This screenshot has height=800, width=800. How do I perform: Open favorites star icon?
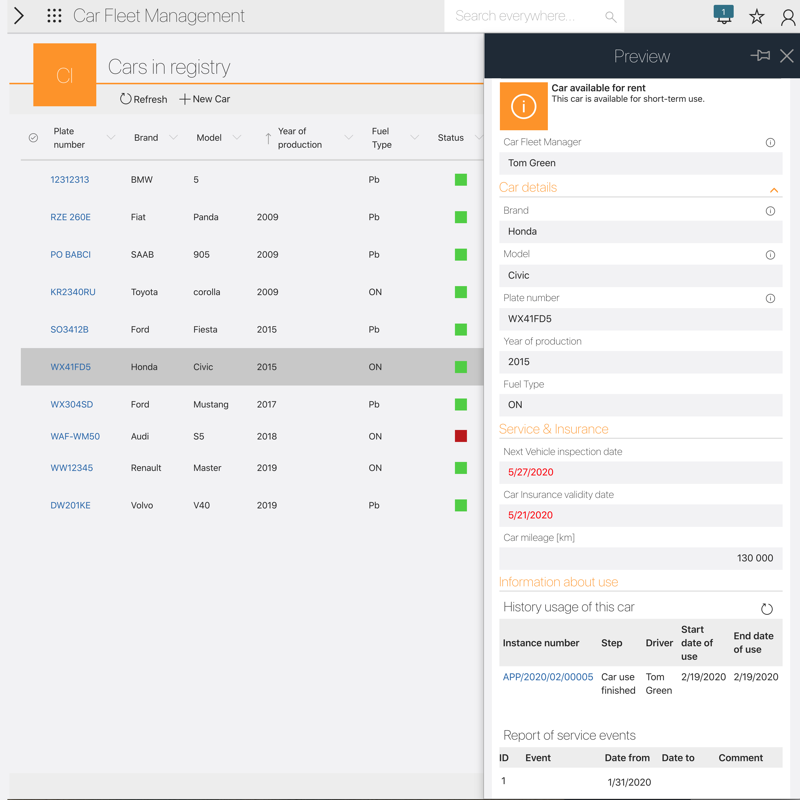click(x=757, y=17)
